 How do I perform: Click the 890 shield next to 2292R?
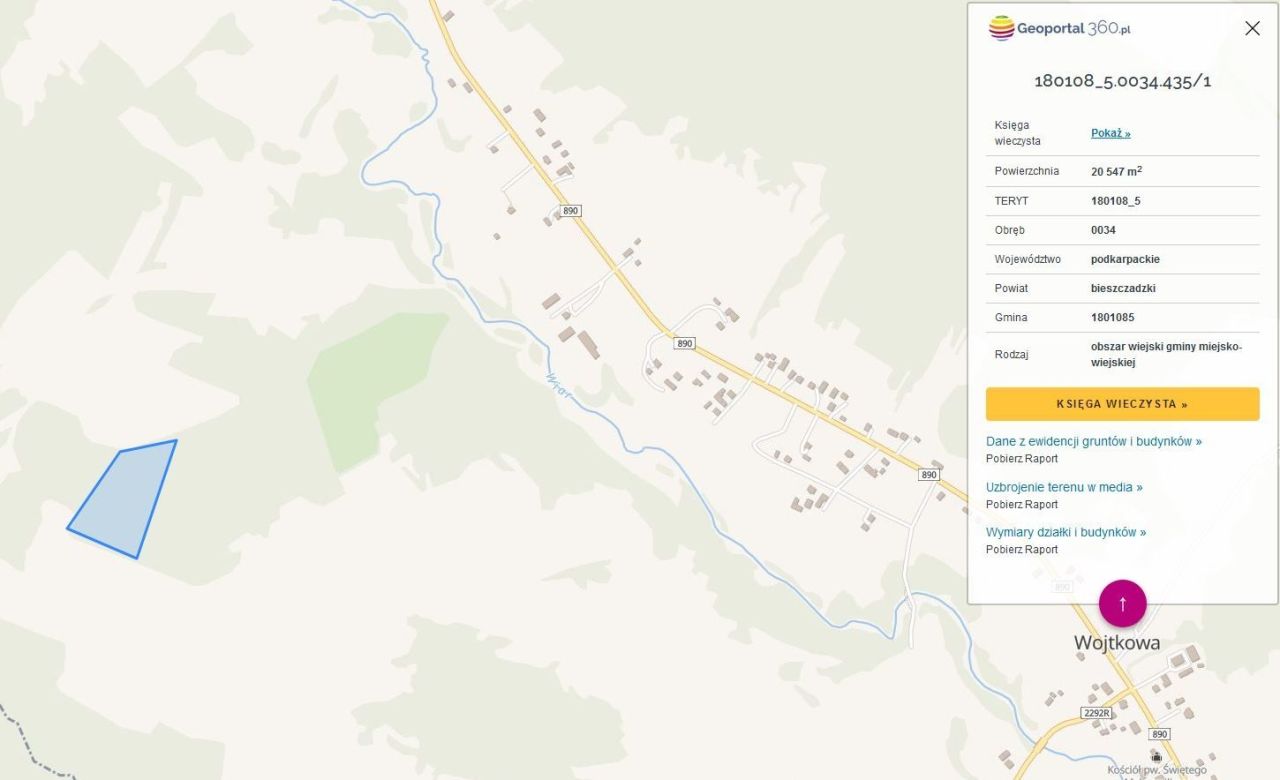[1159, 734]
